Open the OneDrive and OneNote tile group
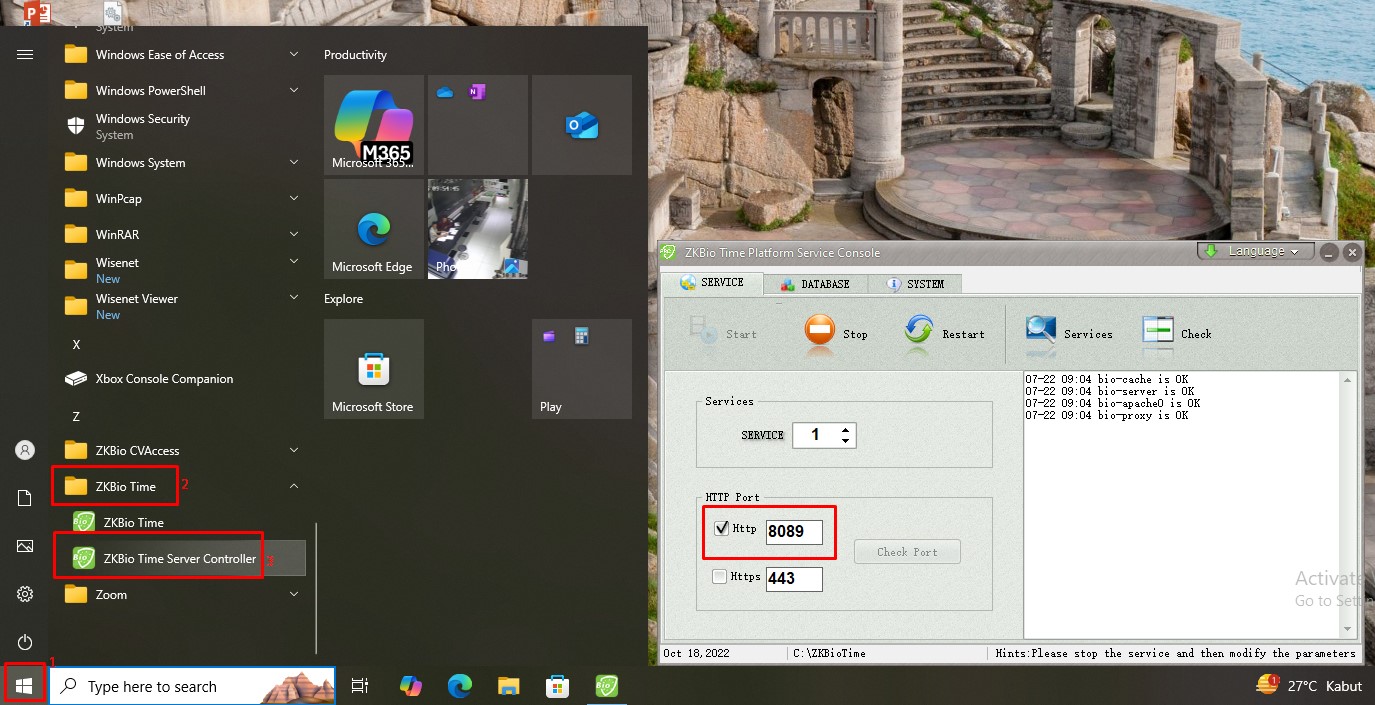Image resolution: width=1375 pixels, height=705 pixels. [478, 125]
